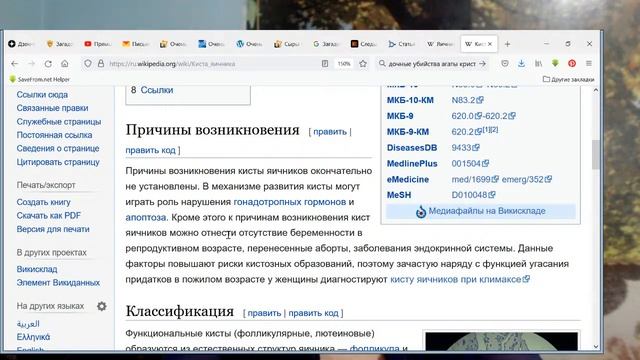The width and height of the screenshot is (640, 360).
Task: Click Создать книгу in sidebar
Action: [x=43, y=202]
